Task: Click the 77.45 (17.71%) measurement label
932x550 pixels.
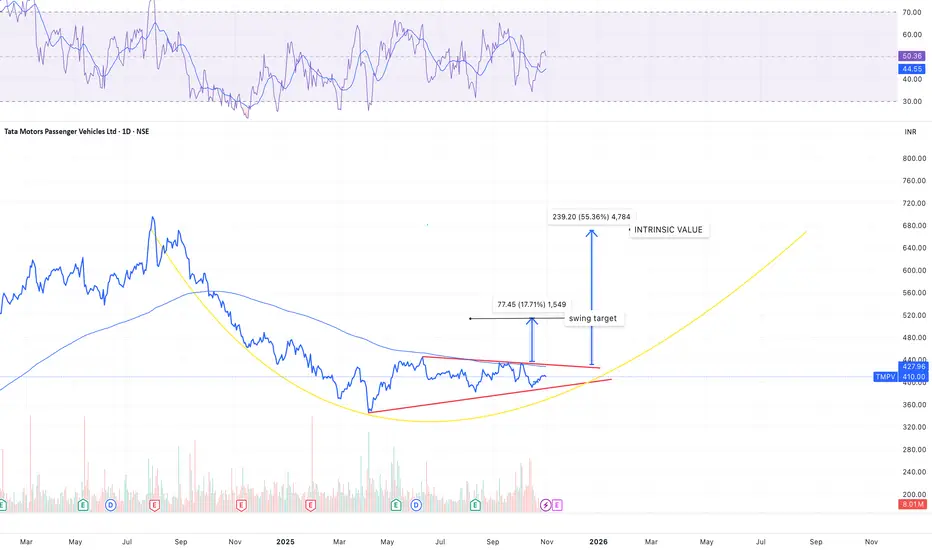Action: pyautogui.click(x=531, y=304)
